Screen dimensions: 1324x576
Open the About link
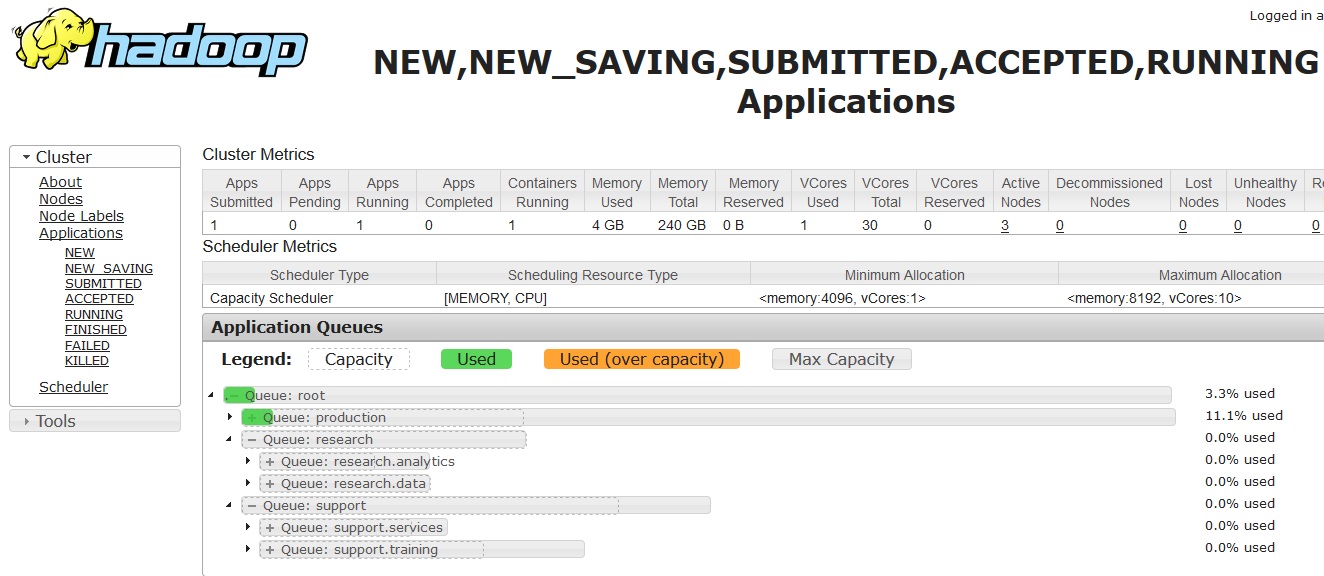(x=60, y=182)
